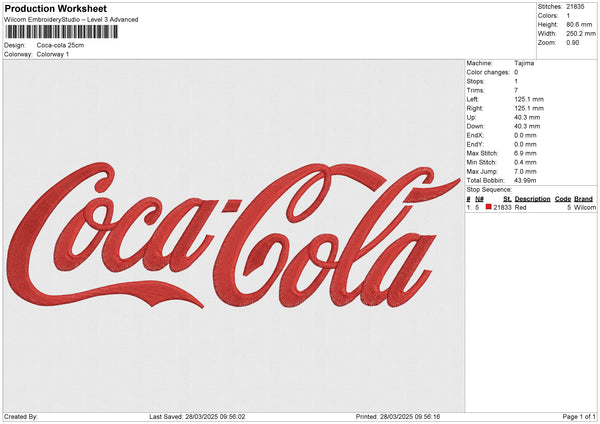This screenshot has height=424, width=600.
Task: Click the 'Brand' column header
Action: (583, 199)
